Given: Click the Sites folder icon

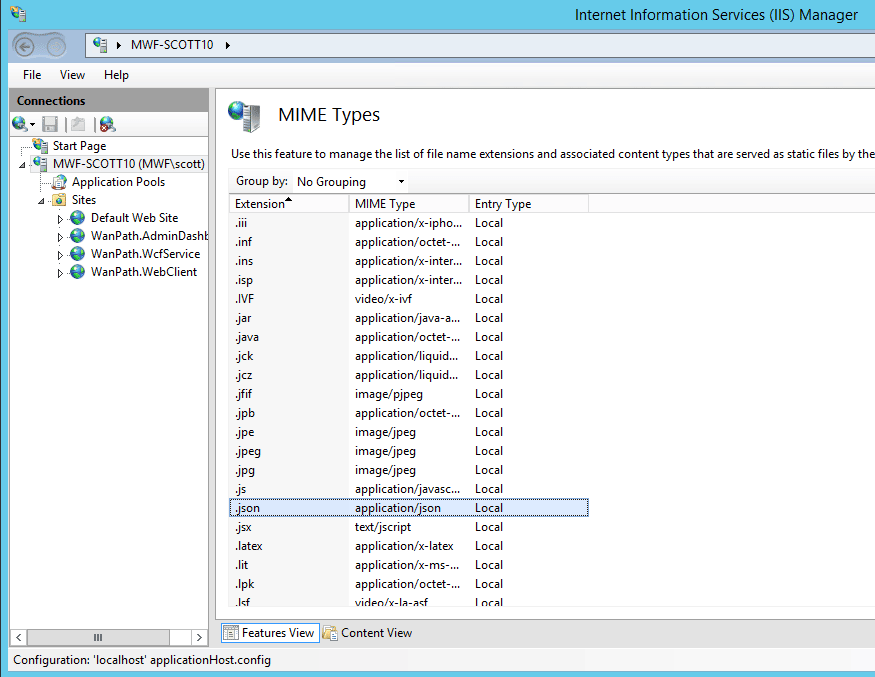Looking at the screenshot, I should pyautogui.click(x=59, y=200).
